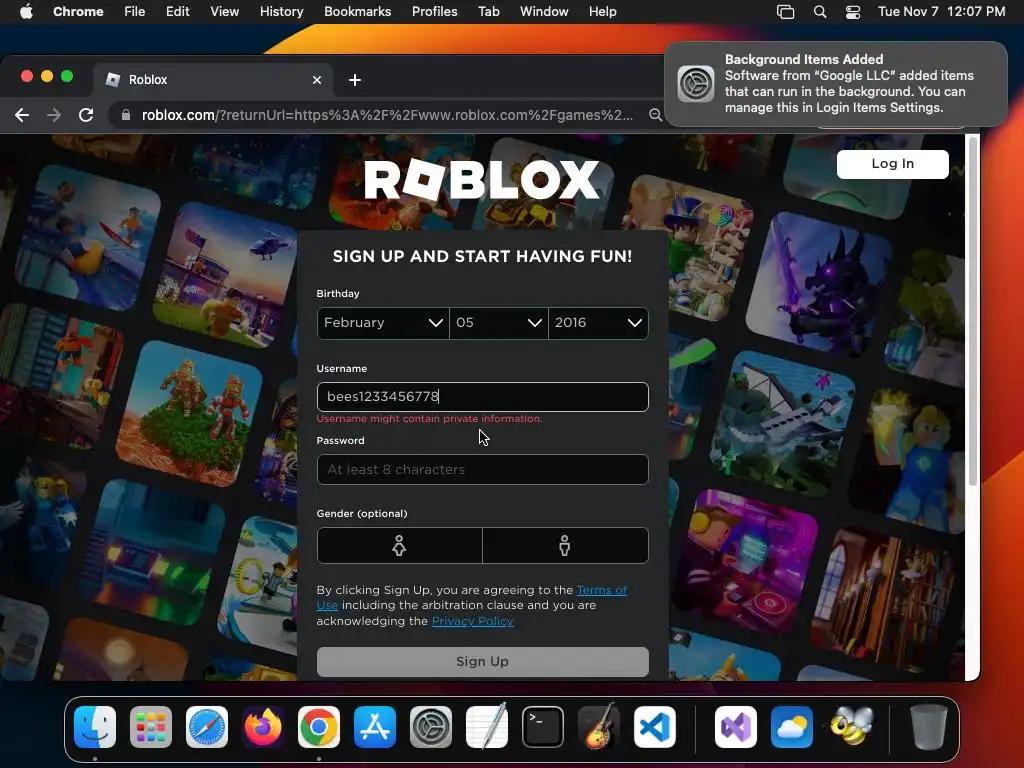The width and height of the screenshot is (1024, 768).
Task: Open the Trash in the dock
Action: click(x=928, y=727)
